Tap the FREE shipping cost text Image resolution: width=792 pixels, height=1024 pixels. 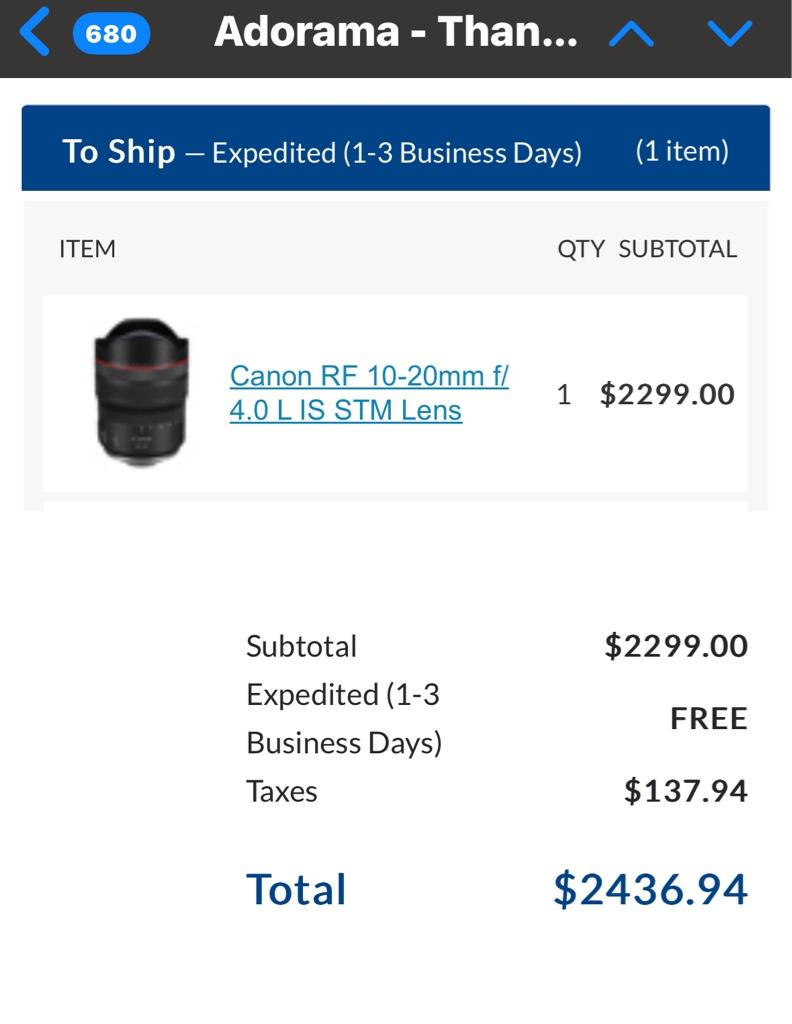pos(708,718)
